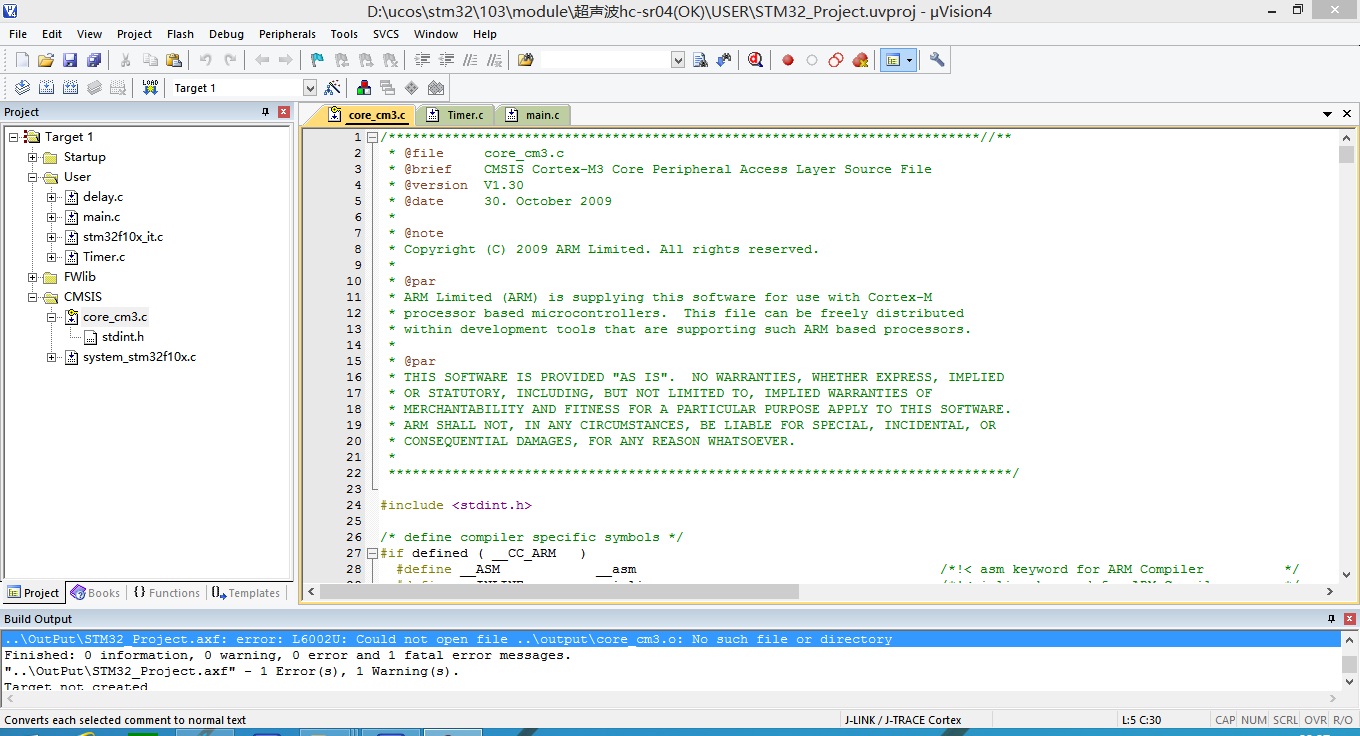
Task: Collapse the User group in project tree
Action: click(32, 177)
